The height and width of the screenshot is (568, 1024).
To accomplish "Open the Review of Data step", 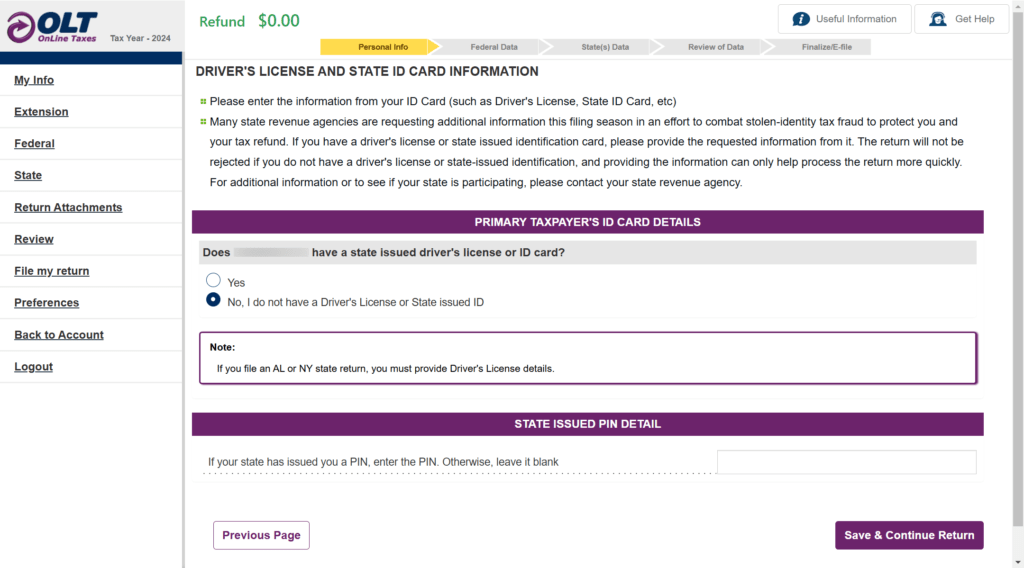I will 716,47.
